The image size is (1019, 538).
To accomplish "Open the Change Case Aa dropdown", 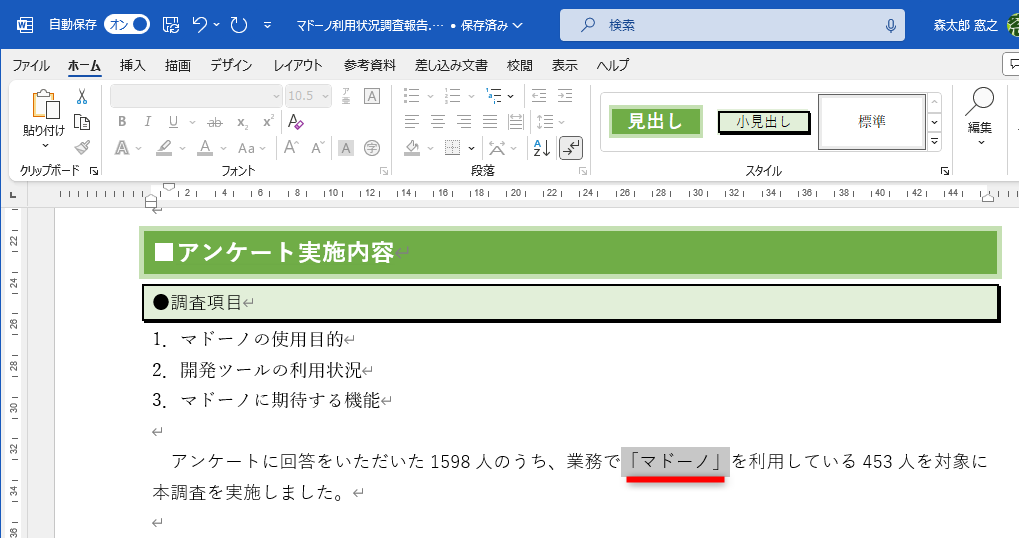I will point(252,148).
